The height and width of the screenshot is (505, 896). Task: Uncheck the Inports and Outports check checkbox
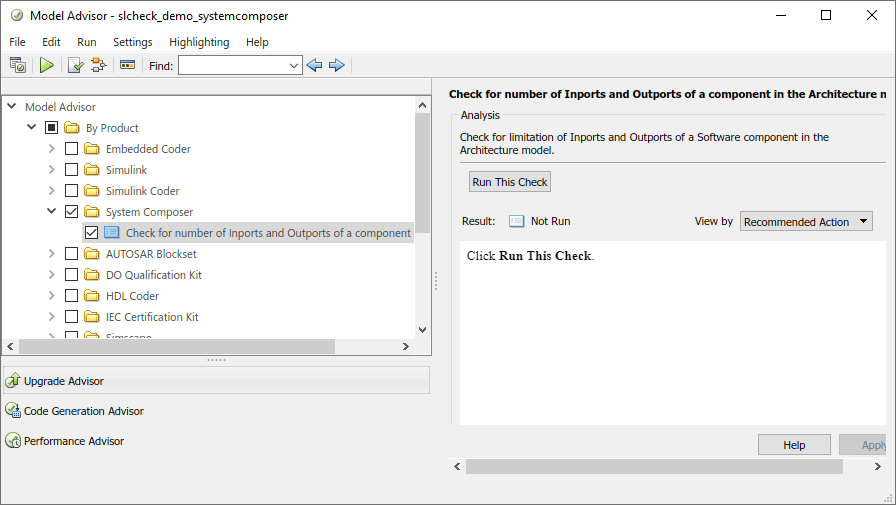coord(91,233)
